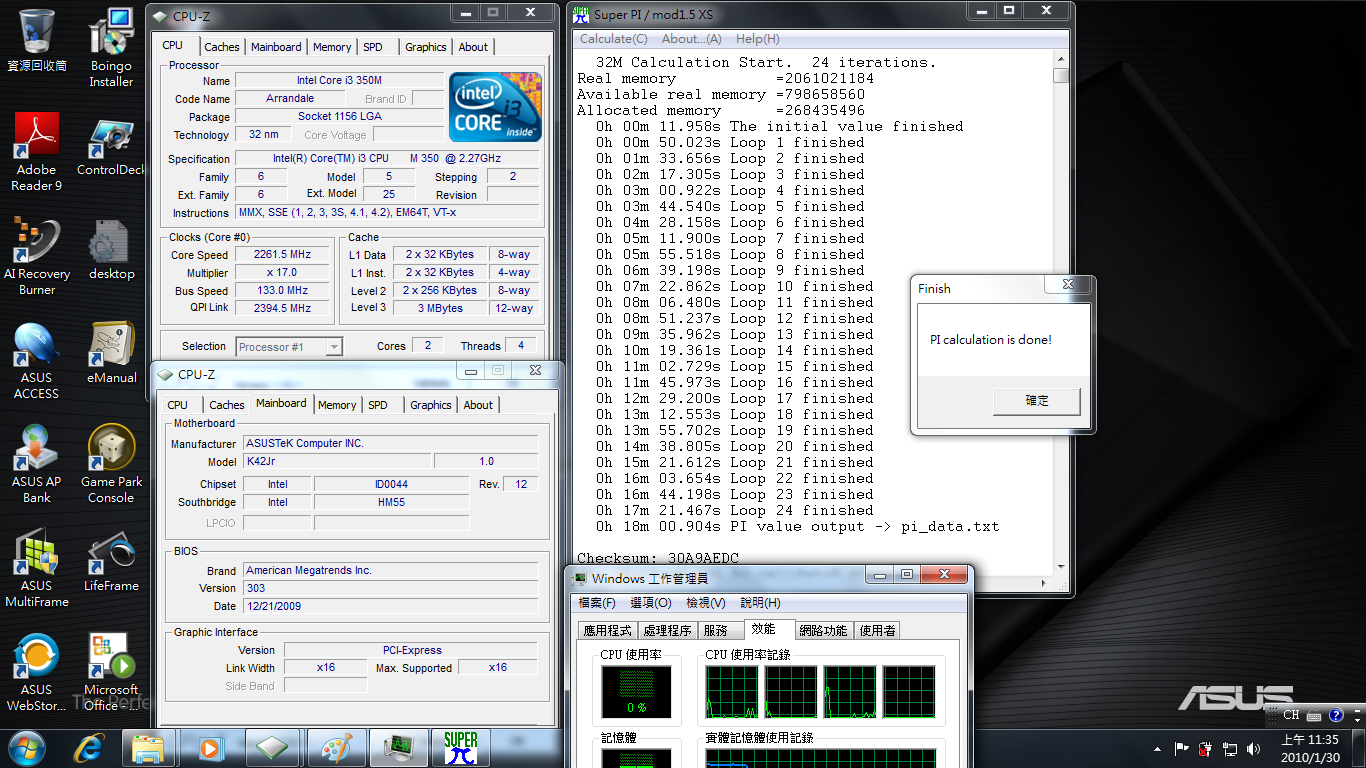The width and height of the screenshot is (1366, 768).
Task: Click the language bar help icon
Action: (x=1336, y=715)
